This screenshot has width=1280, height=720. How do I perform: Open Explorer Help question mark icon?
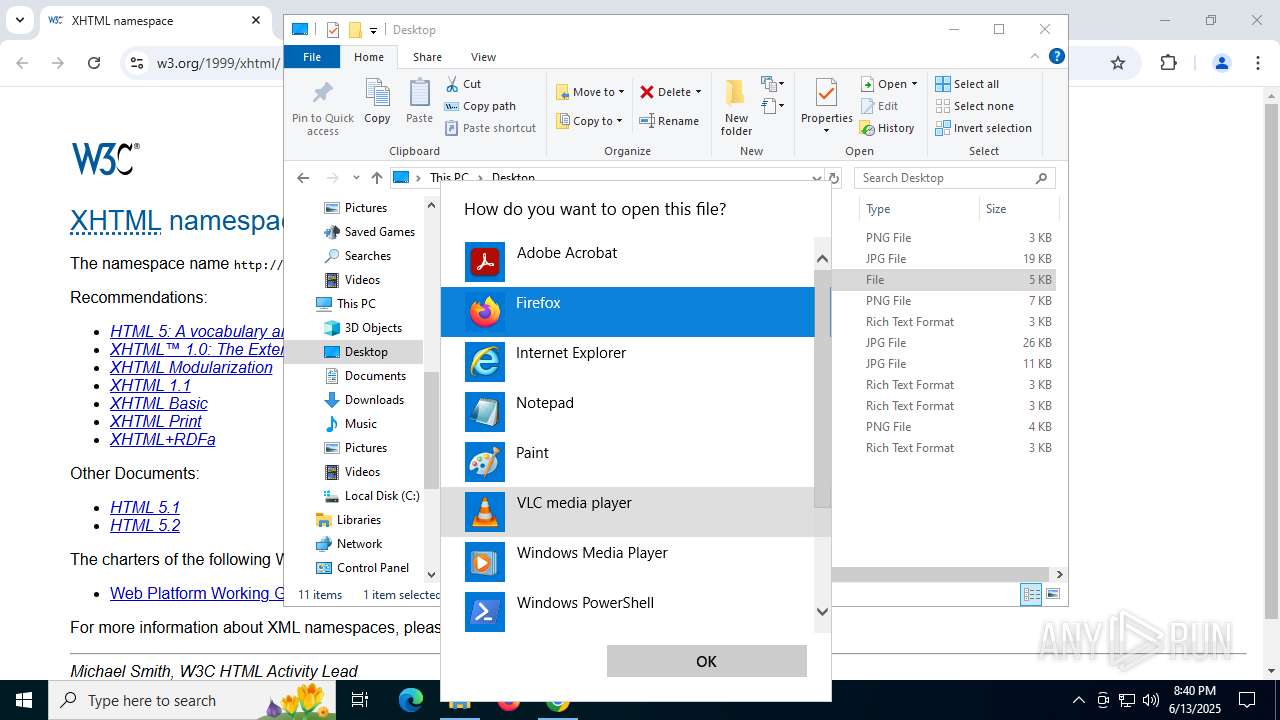1056,56
